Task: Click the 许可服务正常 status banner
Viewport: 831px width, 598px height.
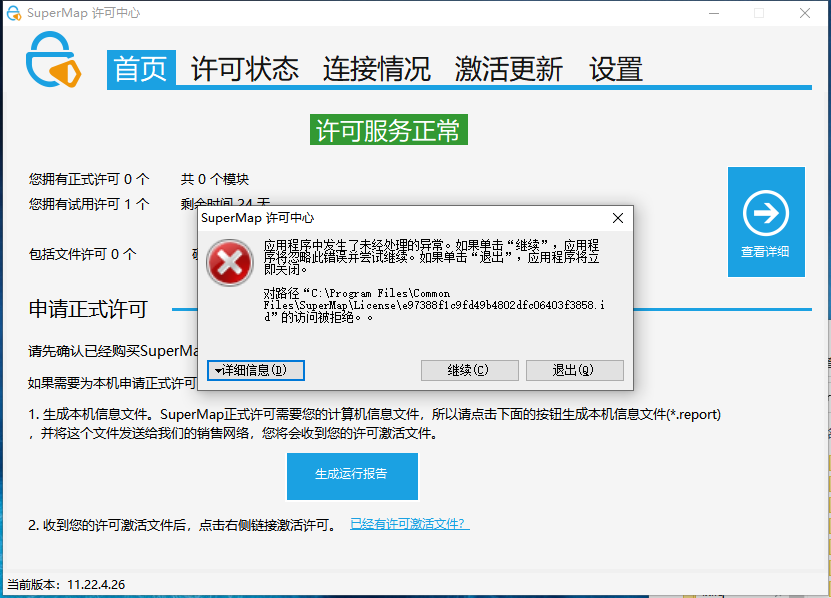Action: point(388,130)
